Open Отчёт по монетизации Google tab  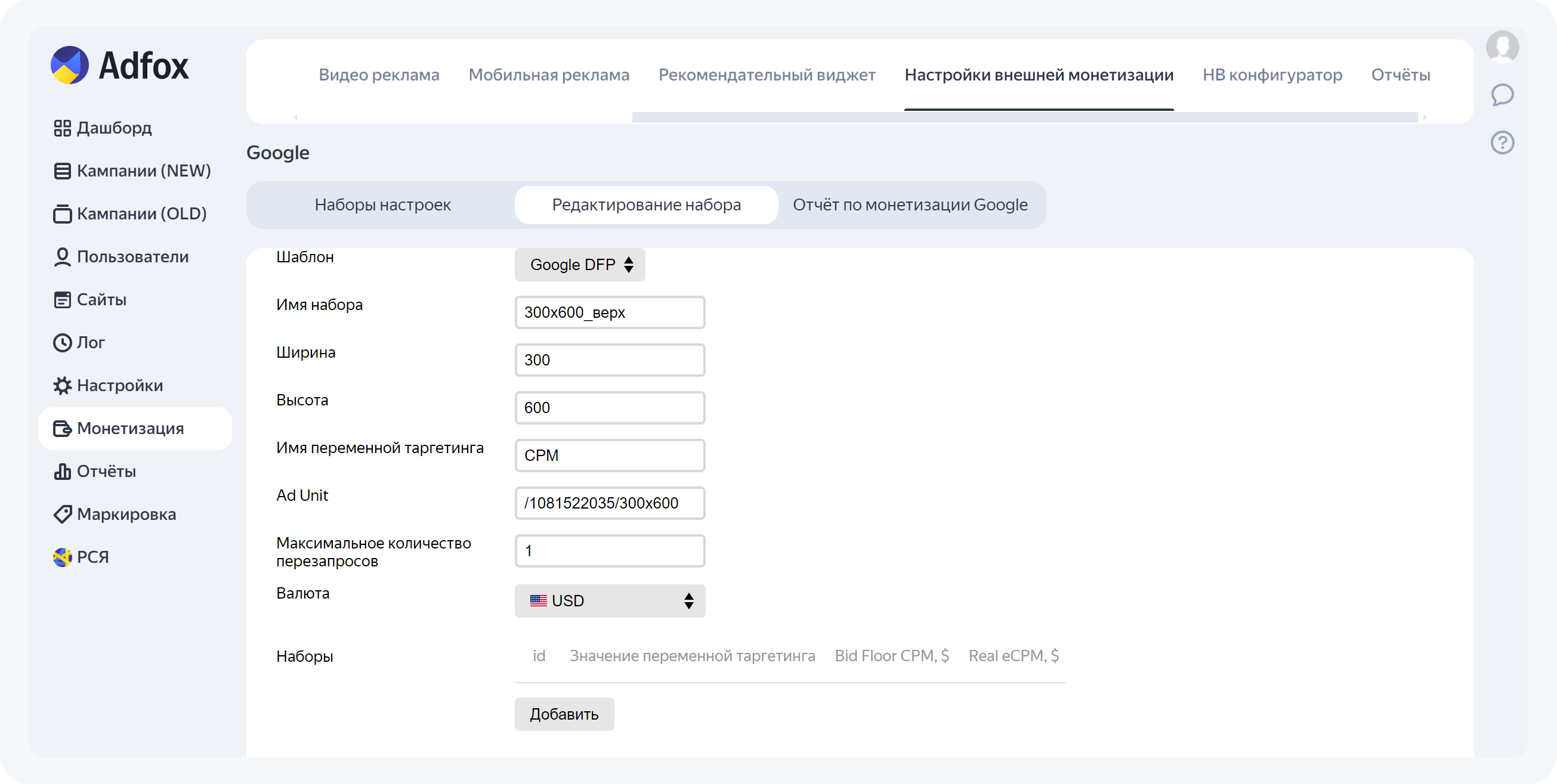click(910, 204)
